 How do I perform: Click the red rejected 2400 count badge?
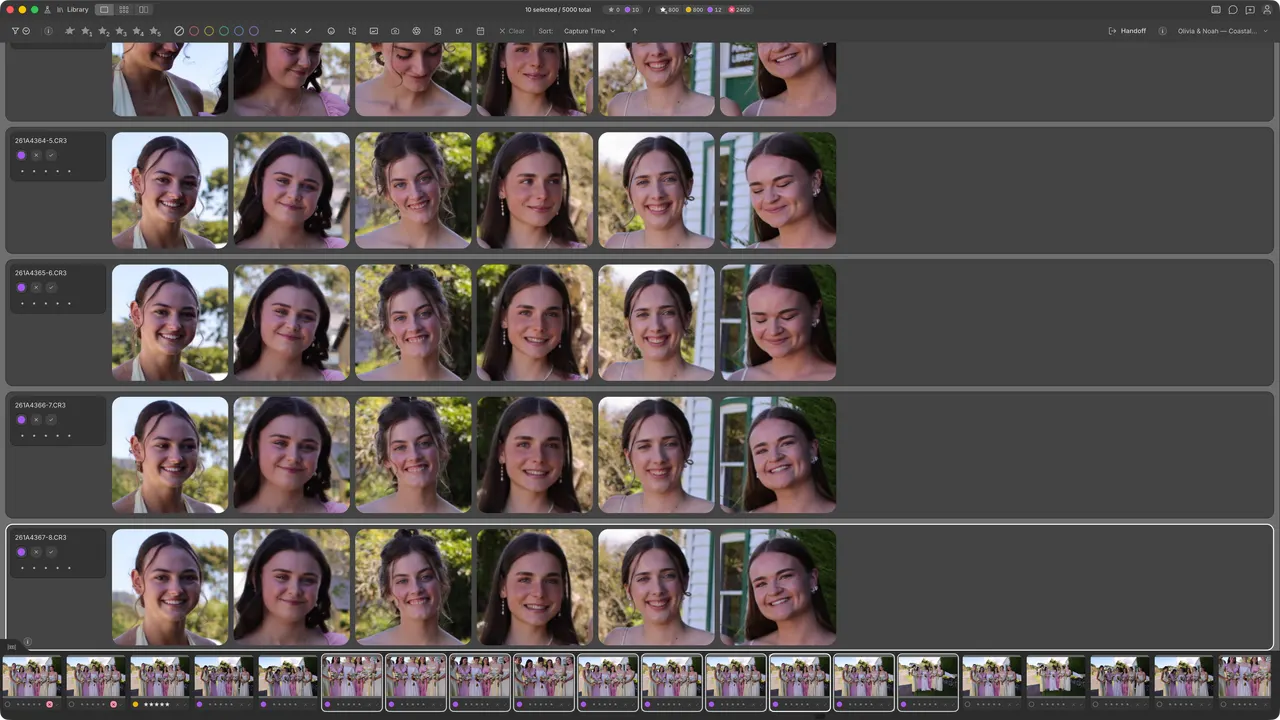pos(740,9)
